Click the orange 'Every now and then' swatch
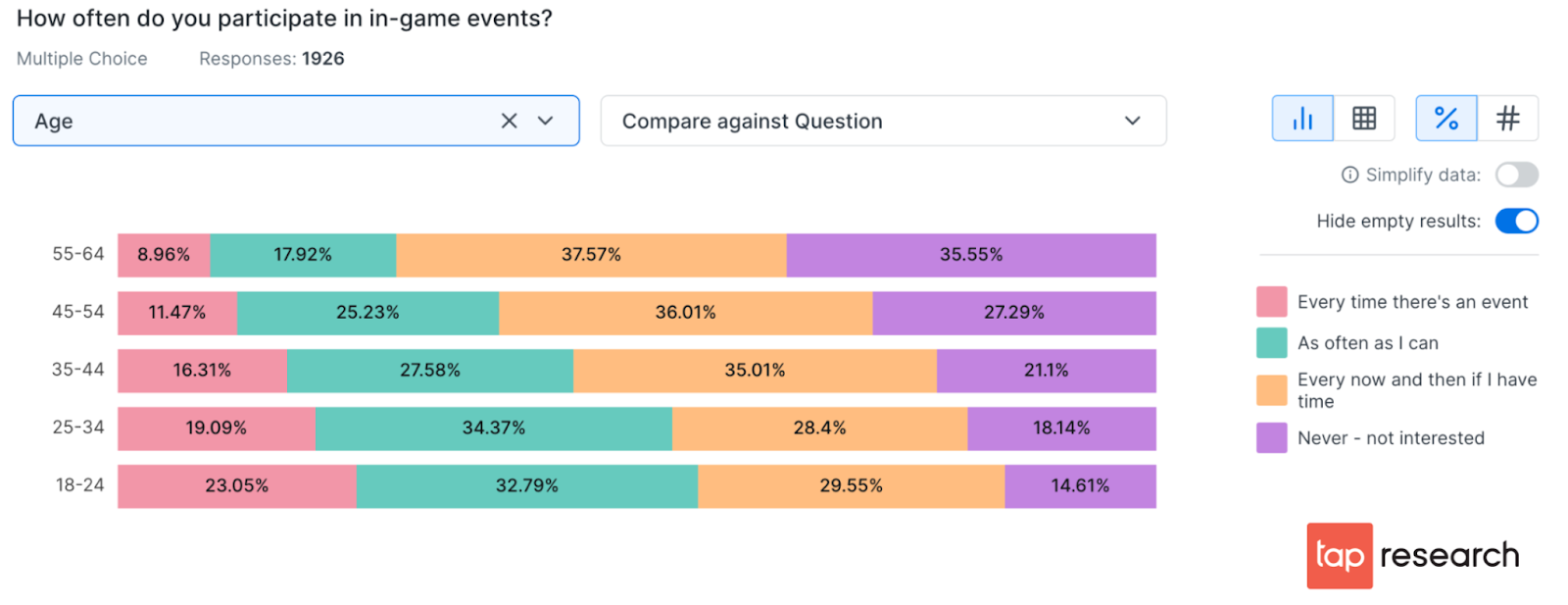 pos(1271,390)
